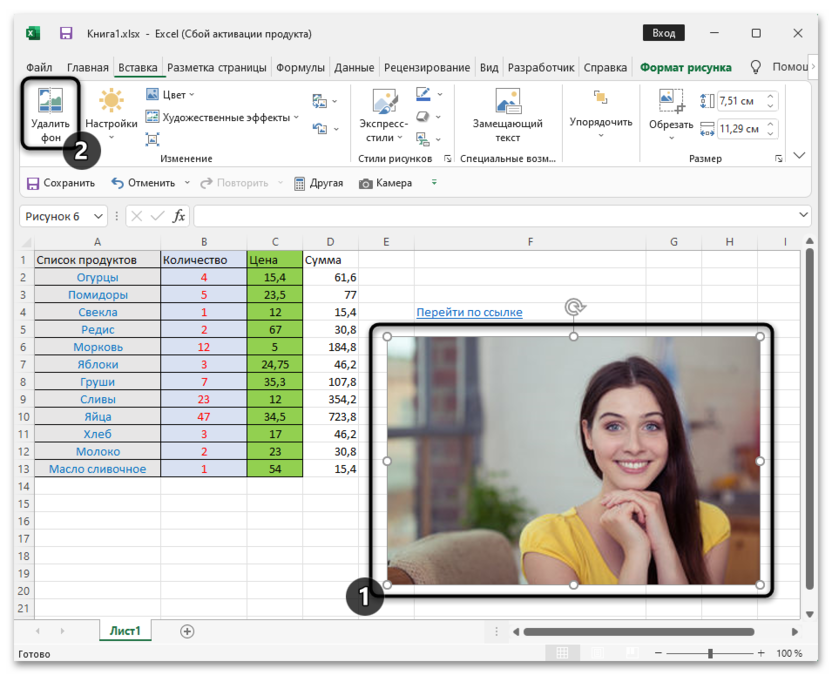This screenshot has width=832, height=675.
Task: Click the Insert Function fx icon
Action: (179, 216)
